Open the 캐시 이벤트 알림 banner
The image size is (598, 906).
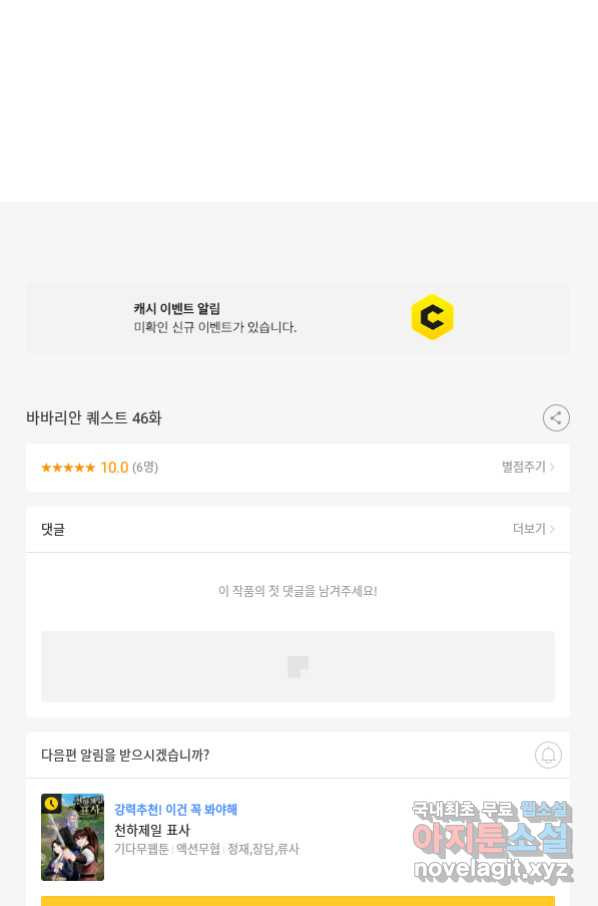[298, 318]
